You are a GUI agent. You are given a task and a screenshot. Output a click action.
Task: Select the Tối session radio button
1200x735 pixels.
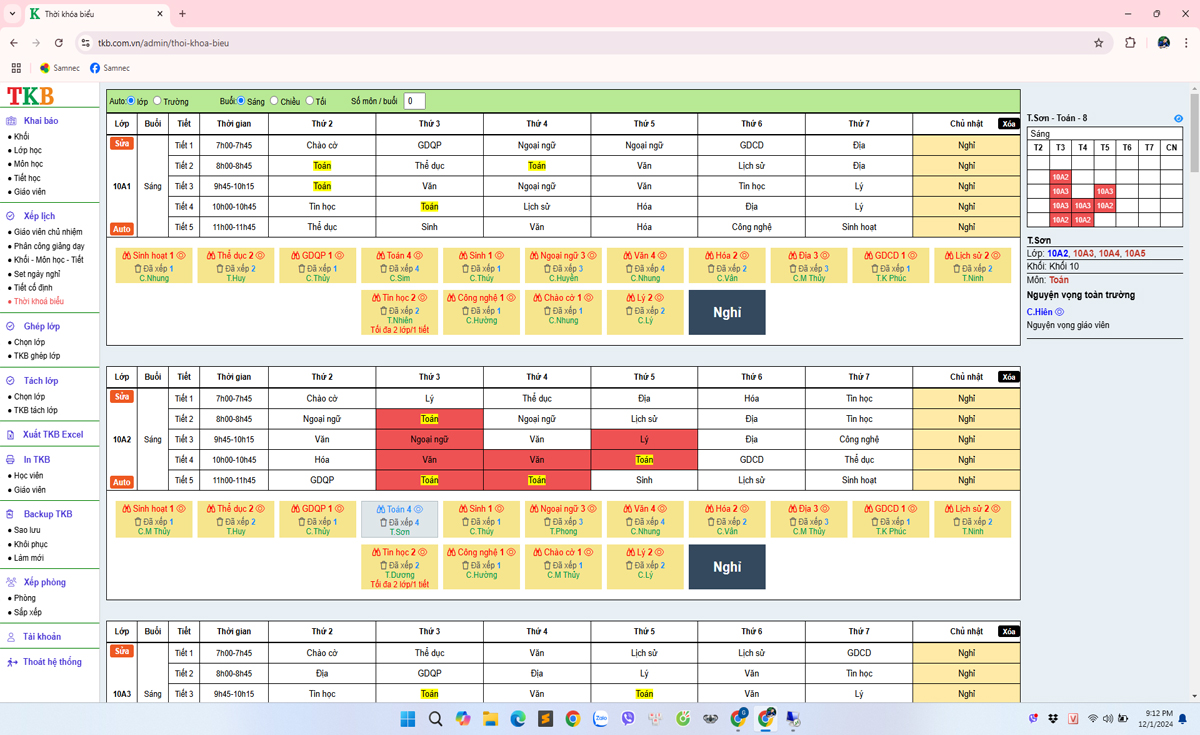[309, 101]
